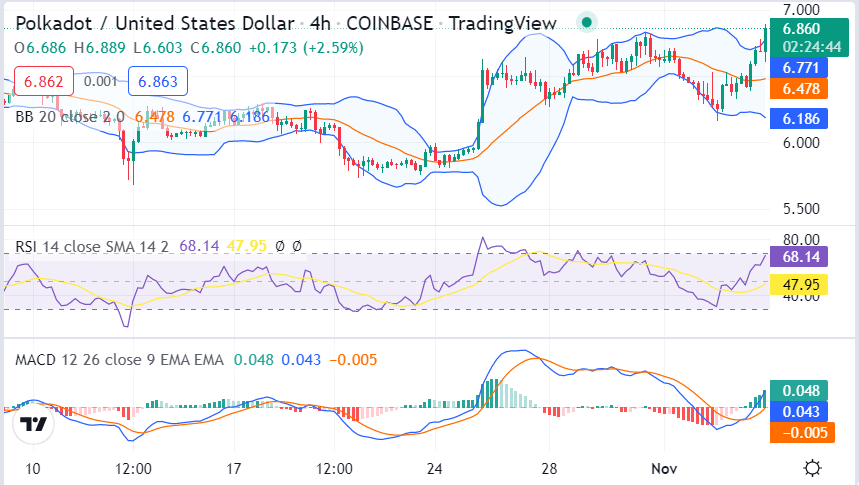Click the COINBASE exchange label
The height and width of the screenshot is (485, 859).
[390, 24]
